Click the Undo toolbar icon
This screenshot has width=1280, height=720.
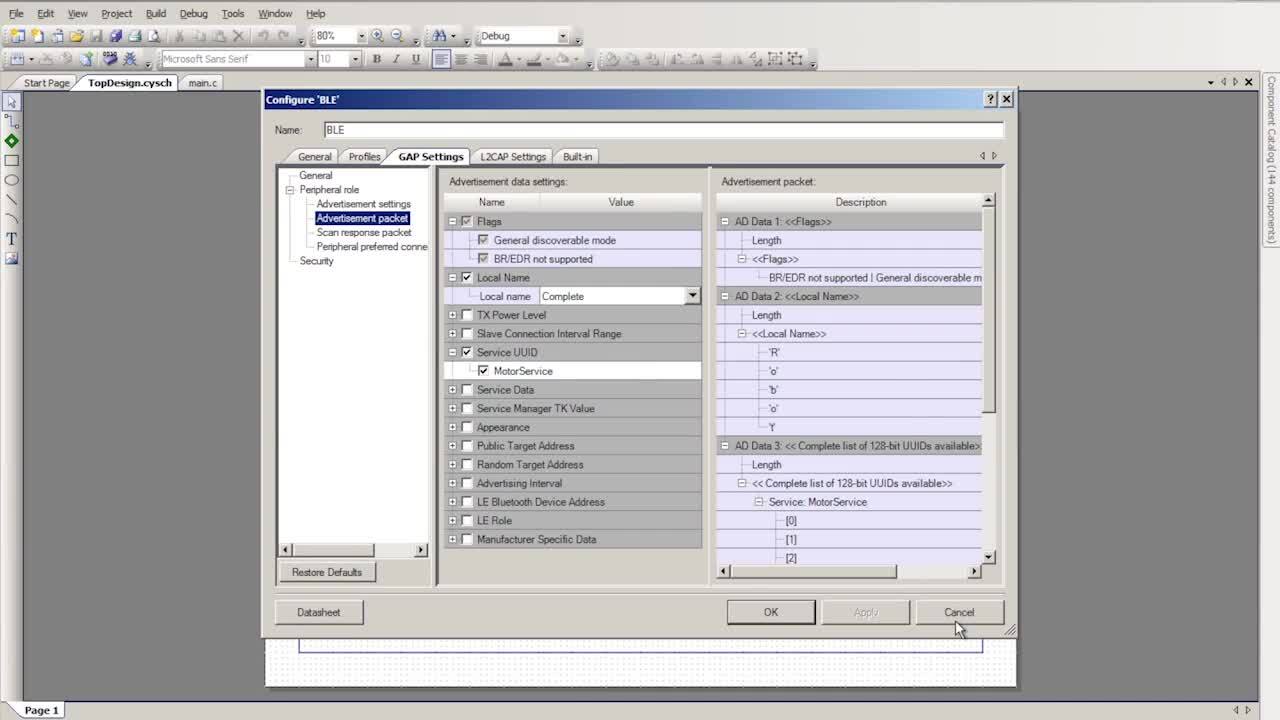click(262, 36)
